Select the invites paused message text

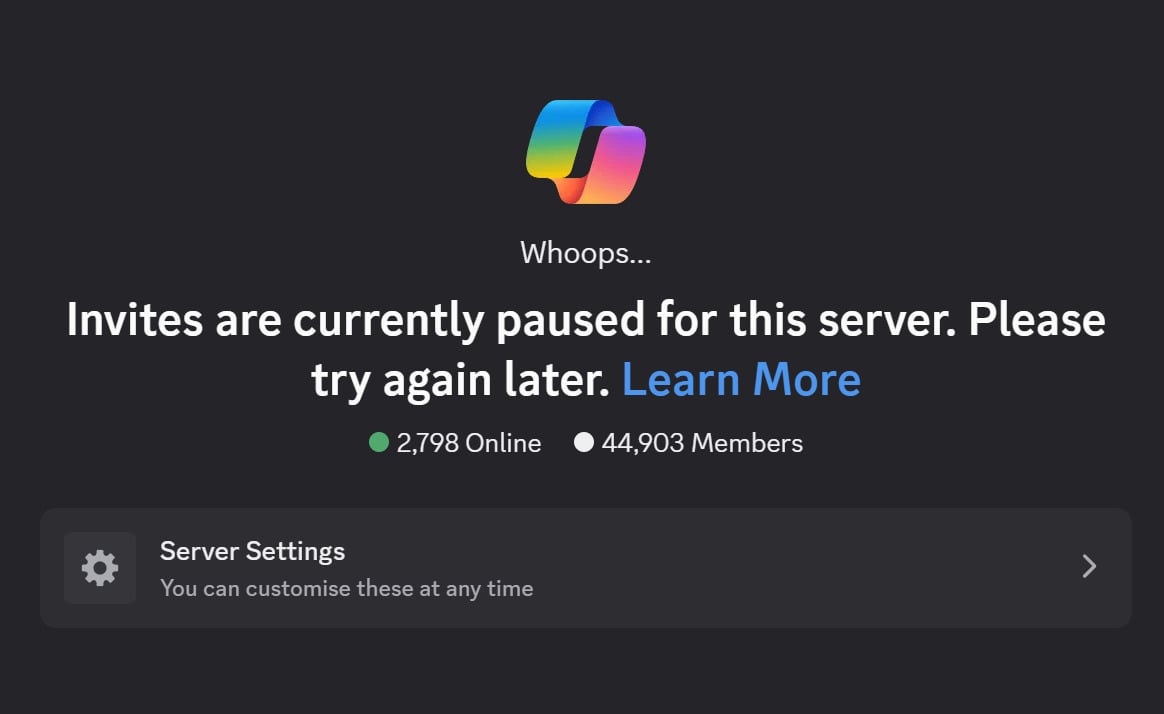pos(585,320)
